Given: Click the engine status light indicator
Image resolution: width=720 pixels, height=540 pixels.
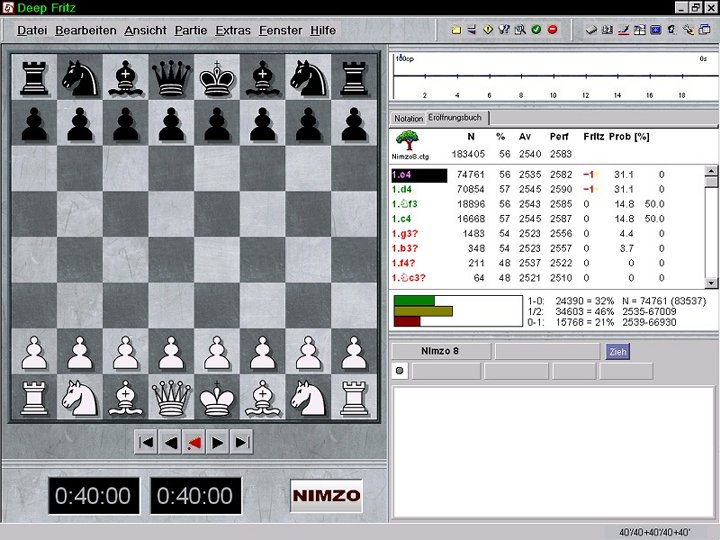Looking at the screenshot, I should point(399,371).
